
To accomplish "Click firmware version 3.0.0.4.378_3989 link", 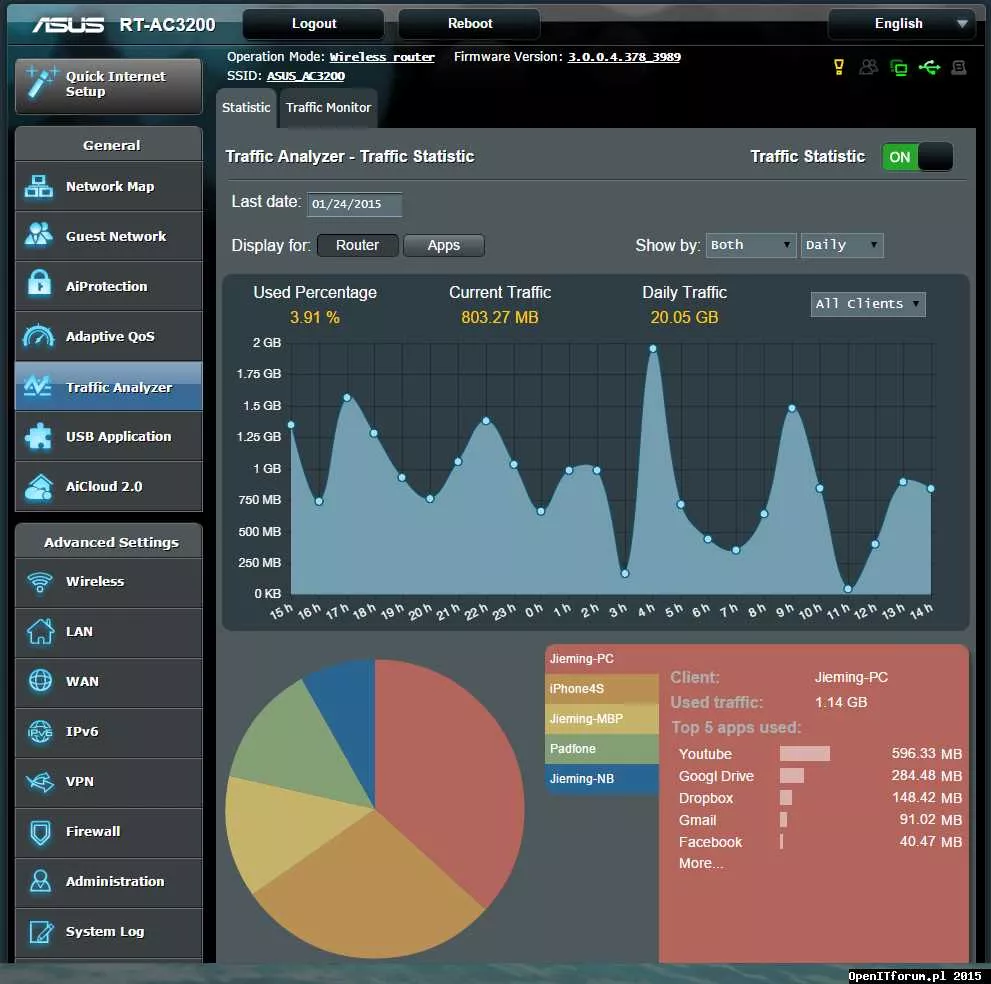I will pos(624,57).
